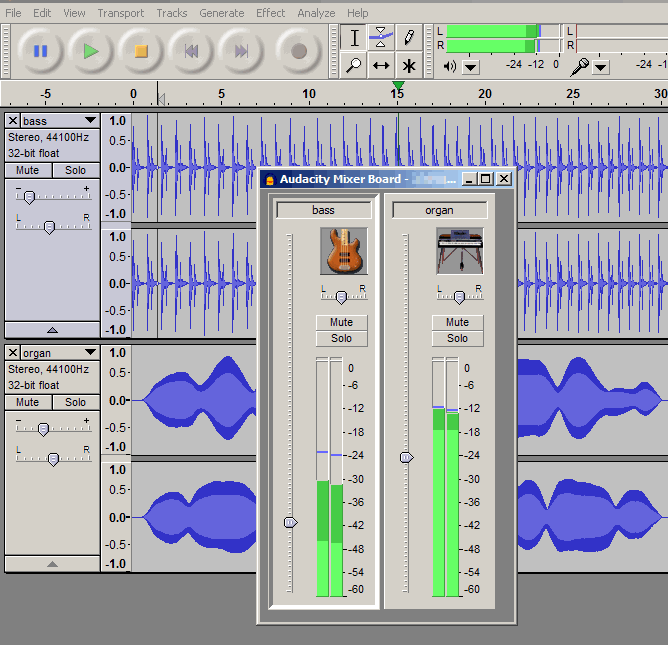
Task: Skip to end of project
Action: coord(241,52)
